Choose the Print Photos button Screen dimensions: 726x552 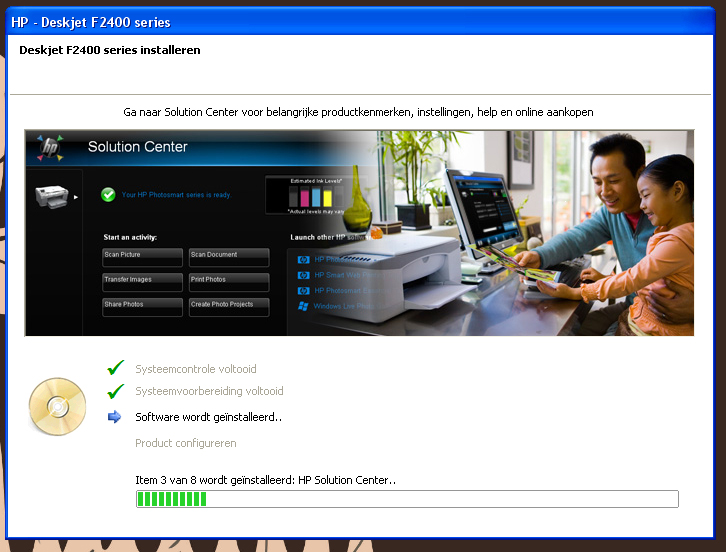(229, 280)
